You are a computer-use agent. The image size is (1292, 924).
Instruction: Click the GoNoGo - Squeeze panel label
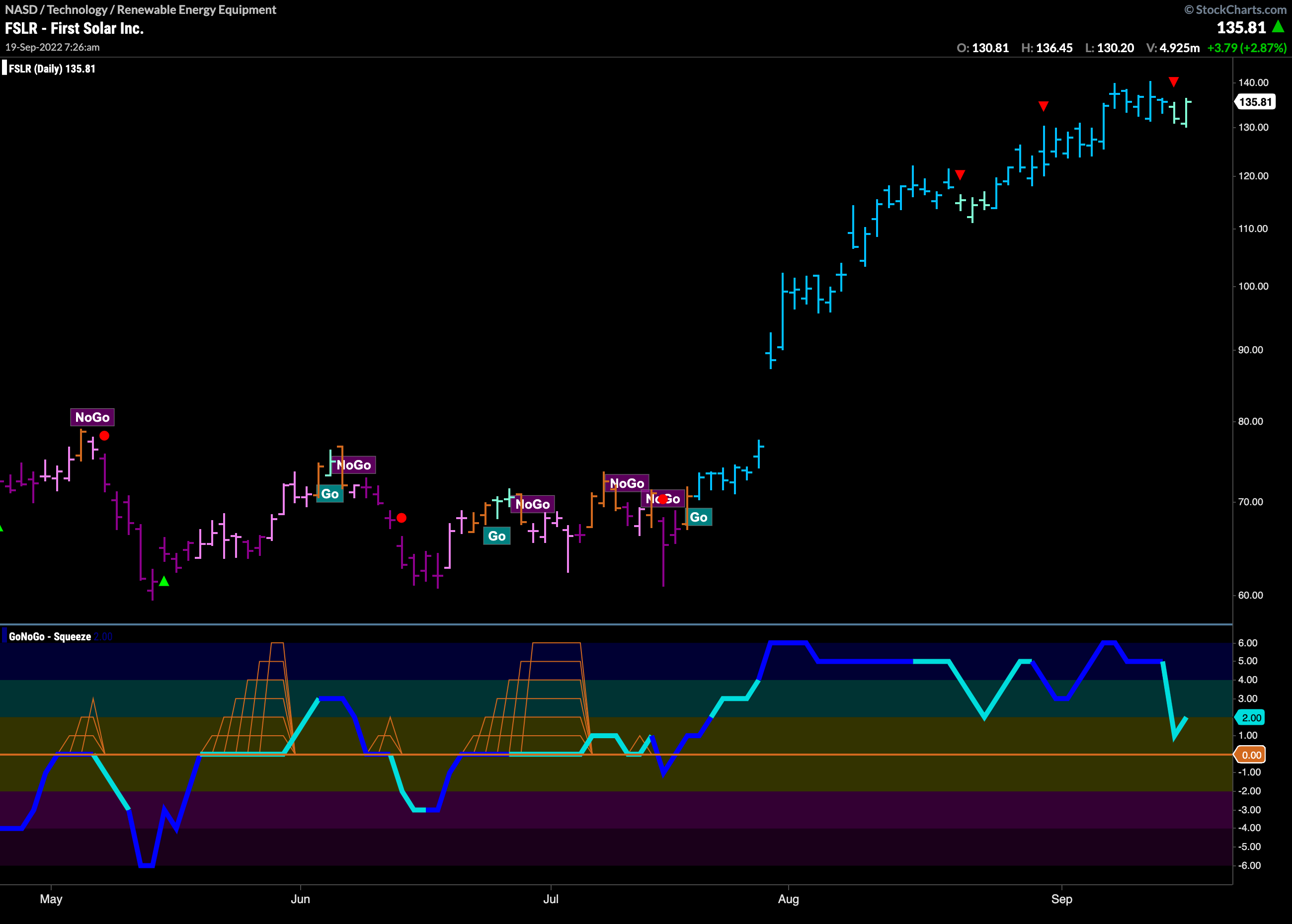[50, 637]
